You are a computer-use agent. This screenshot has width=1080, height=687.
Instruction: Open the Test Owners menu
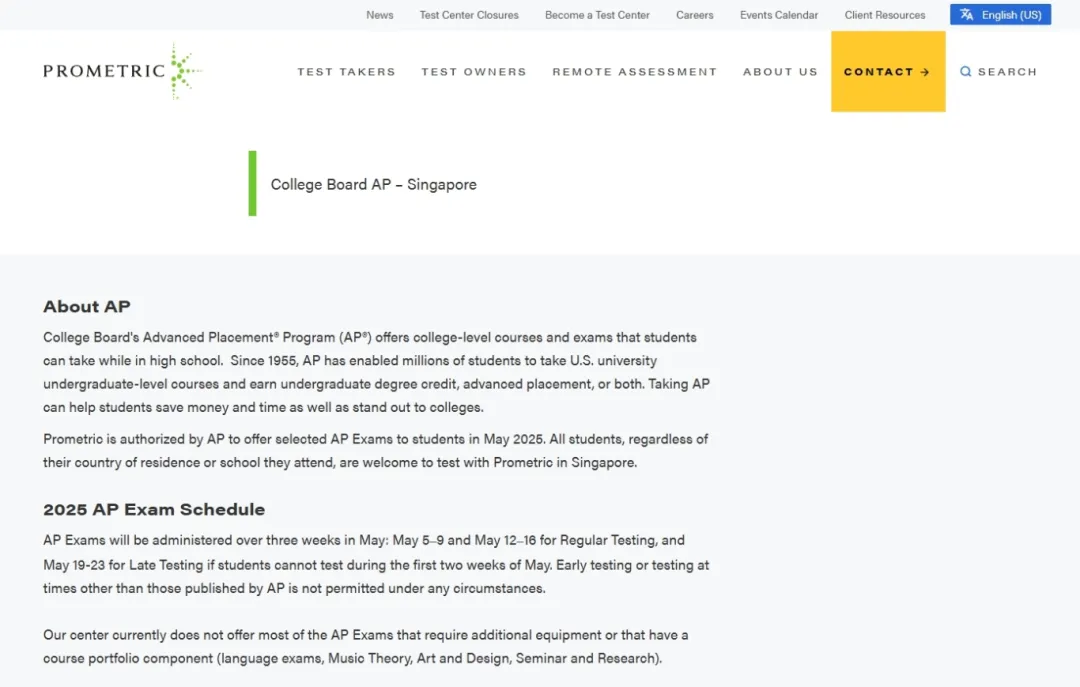[x=474, y=72]
